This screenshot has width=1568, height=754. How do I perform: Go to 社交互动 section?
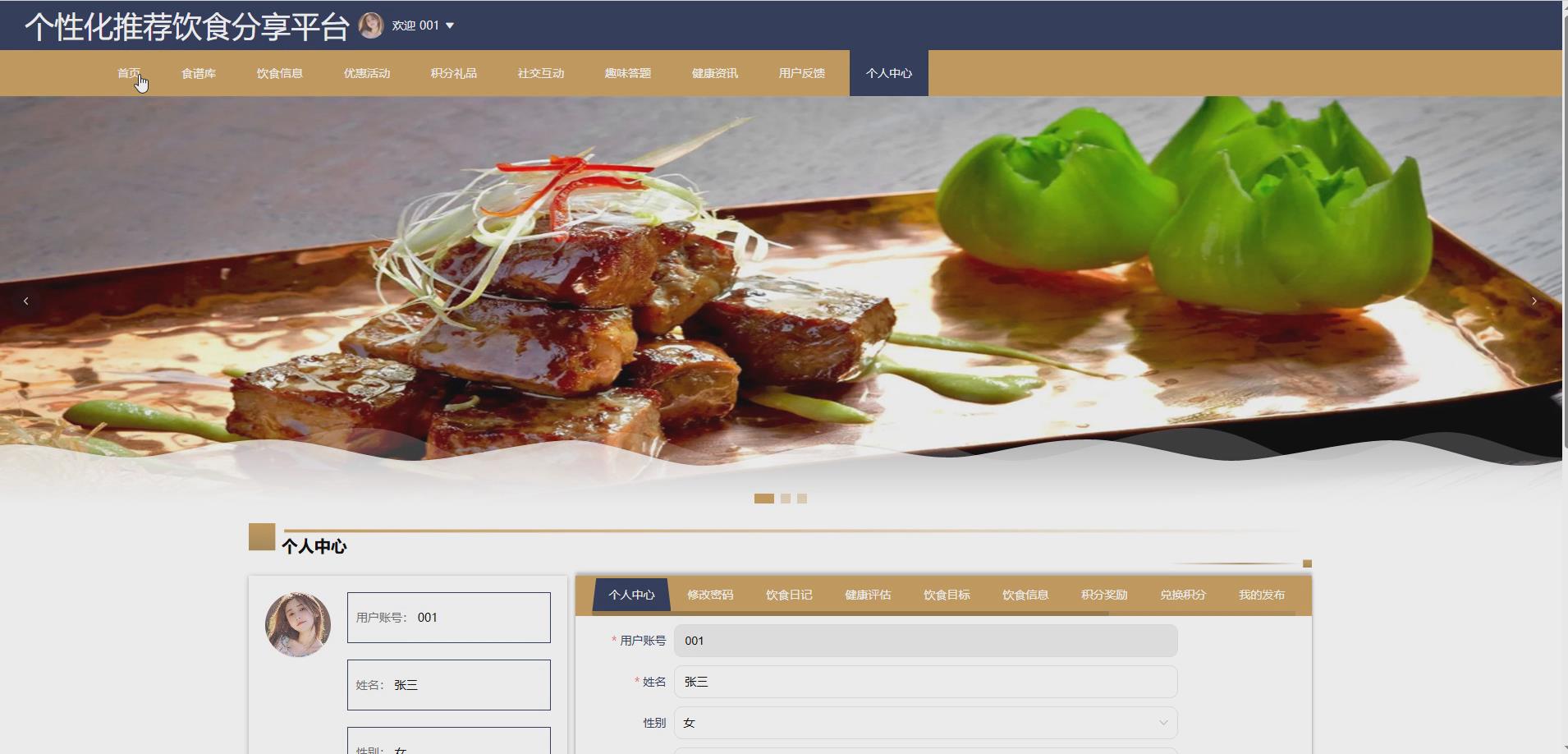[541, 73]
